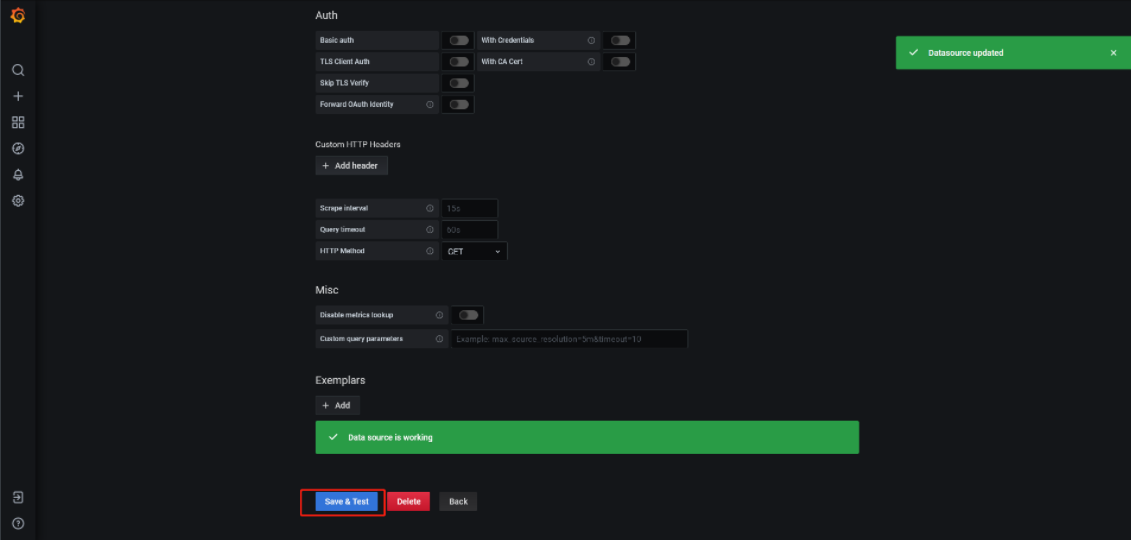This screenshot has height=540, width=1131.
Task: Click the Custom HTTP Headers heading
Action: click(x=358, y=144)
